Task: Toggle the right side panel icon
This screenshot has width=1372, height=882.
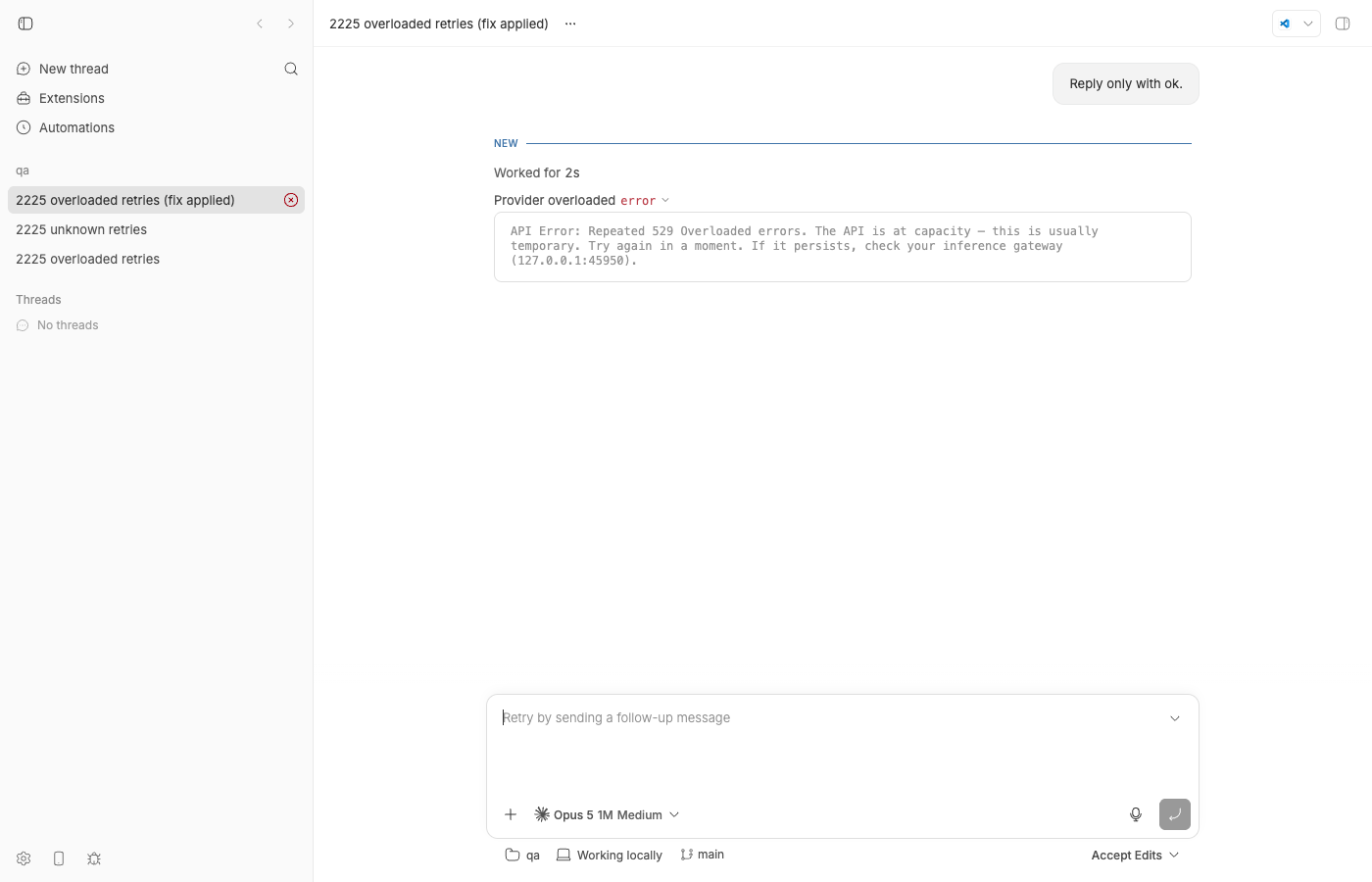Action: point(1343,24)
